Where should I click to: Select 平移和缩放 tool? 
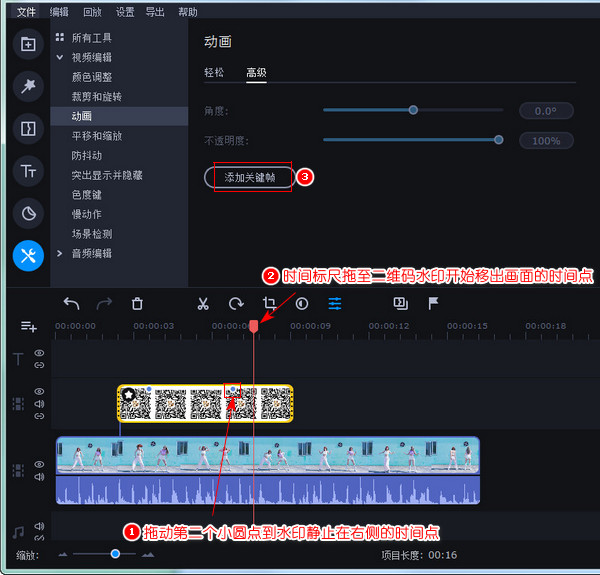[x=97, y=136]
